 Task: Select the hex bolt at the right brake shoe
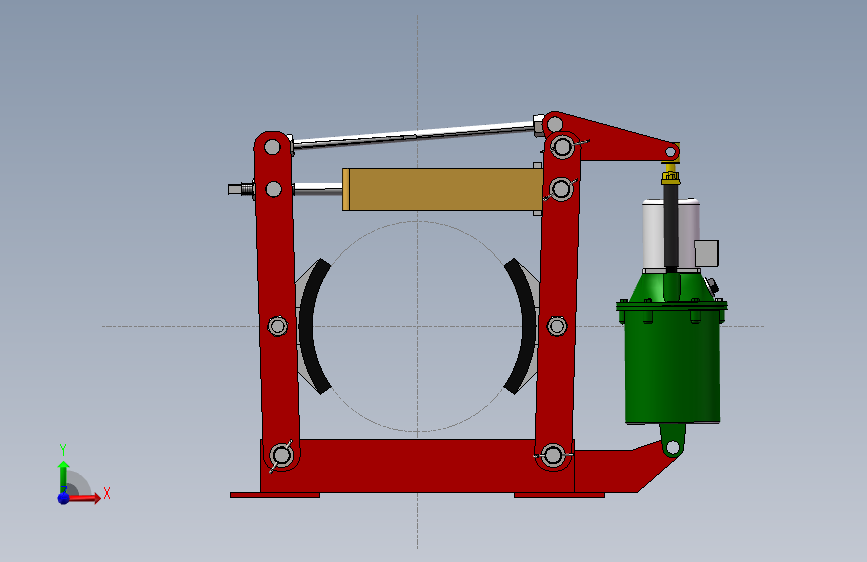[x=557, y=326]
